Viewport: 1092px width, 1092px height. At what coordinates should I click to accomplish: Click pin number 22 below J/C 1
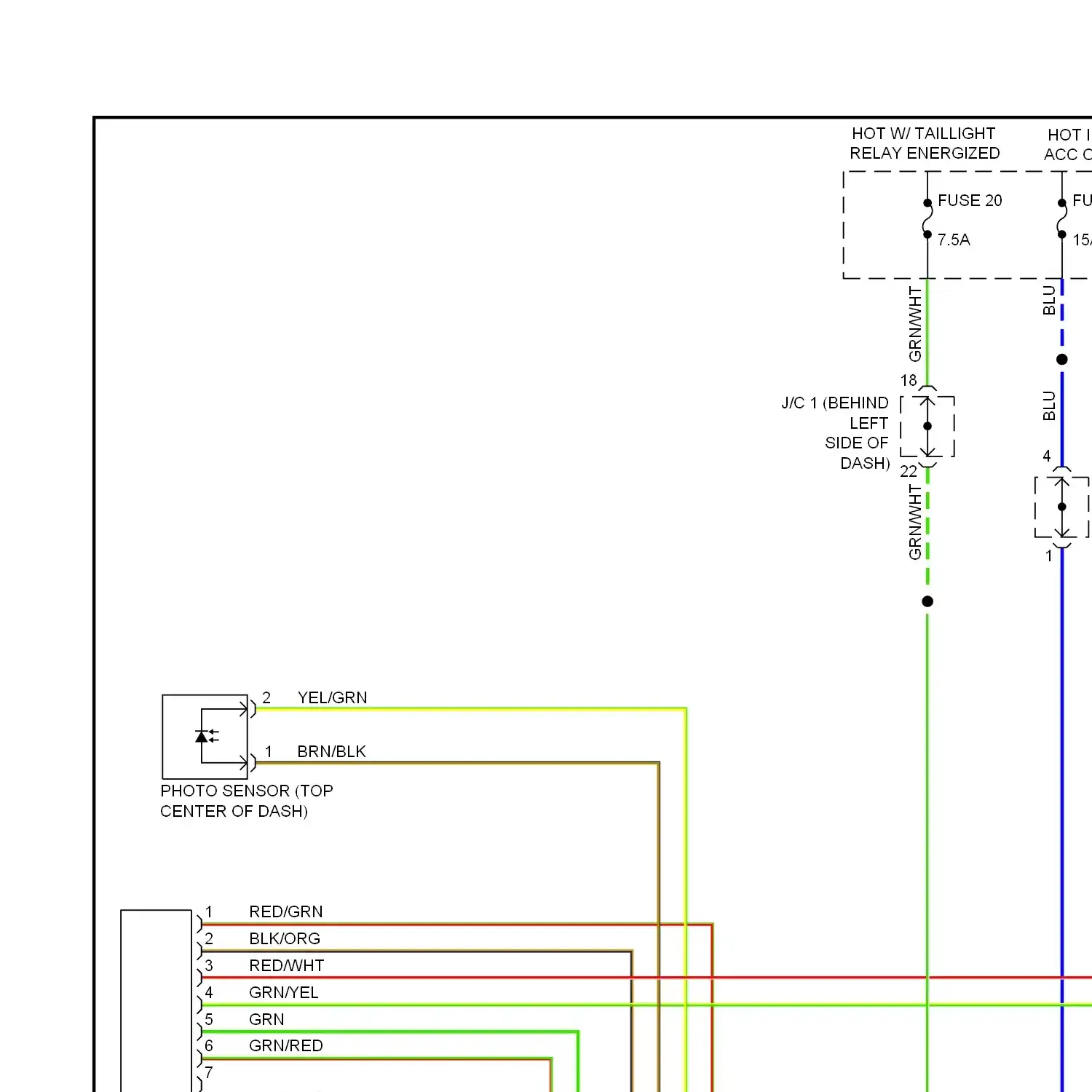pos(909,471)
